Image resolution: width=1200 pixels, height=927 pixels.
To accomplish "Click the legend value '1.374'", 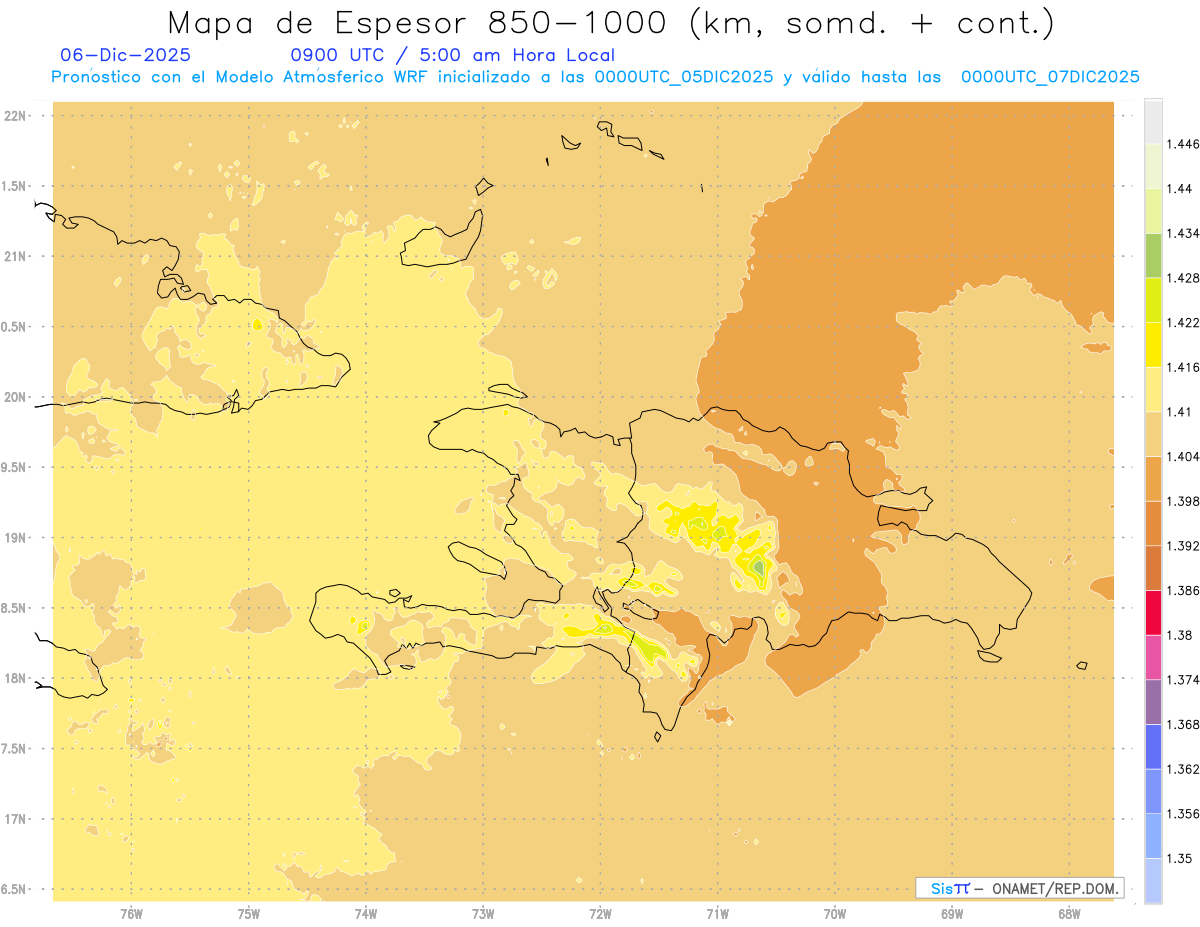I will click(1185, 680).
